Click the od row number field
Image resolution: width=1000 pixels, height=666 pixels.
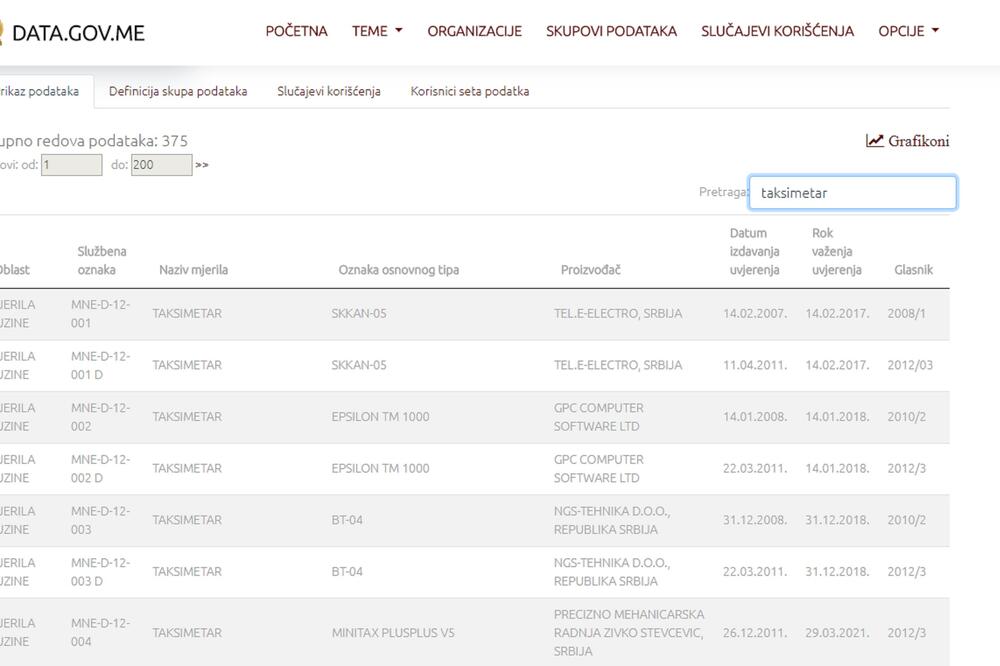click(70, 164)
